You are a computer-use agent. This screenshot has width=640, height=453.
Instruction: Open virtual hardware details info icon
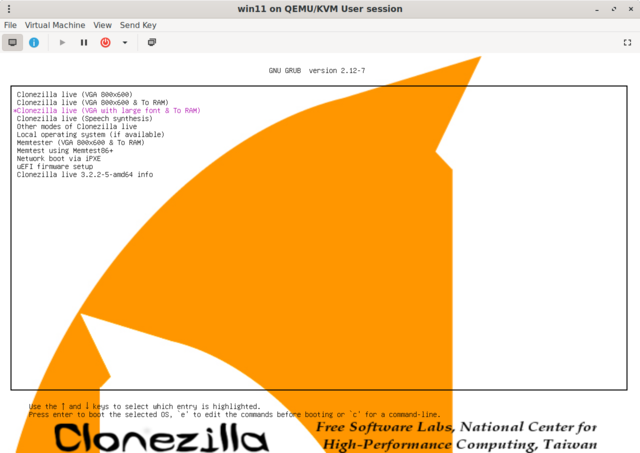click(x=34, y=43)
